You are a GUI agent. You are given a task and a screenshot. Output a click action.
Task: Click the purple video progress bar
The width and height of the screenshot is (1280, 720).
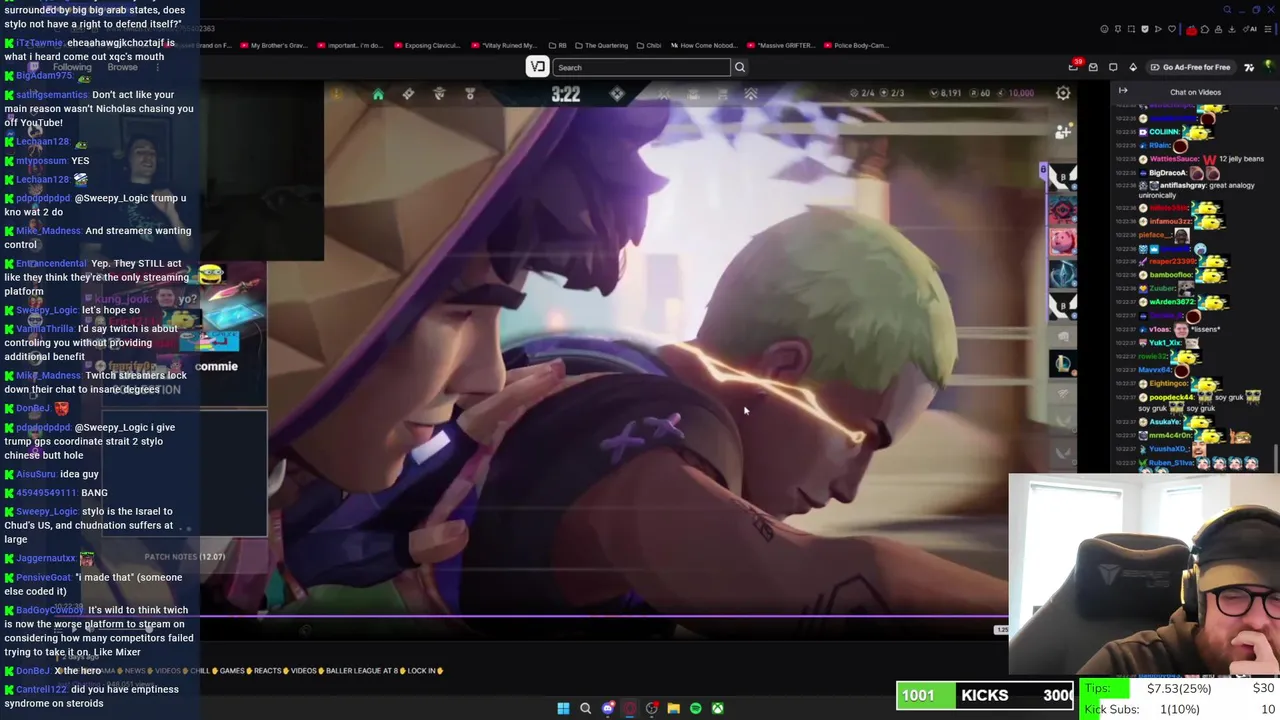click(604, 617)
